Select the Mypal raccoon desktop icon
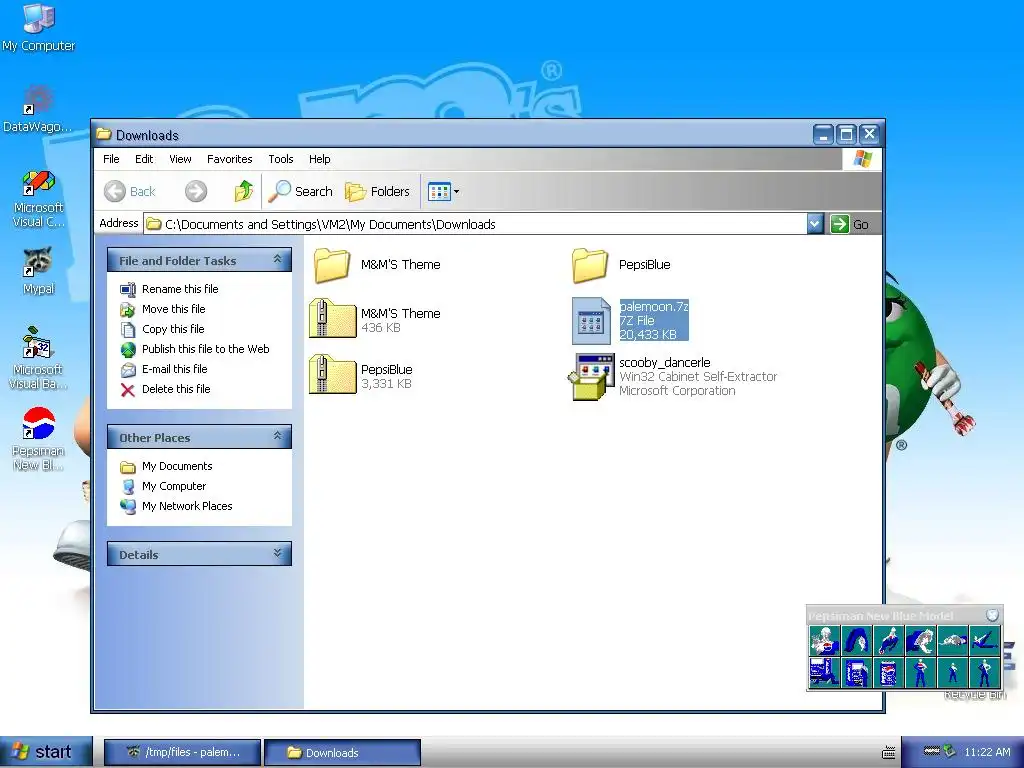Viewport: 1024px width, 768px height. click(x=38, y=272)
